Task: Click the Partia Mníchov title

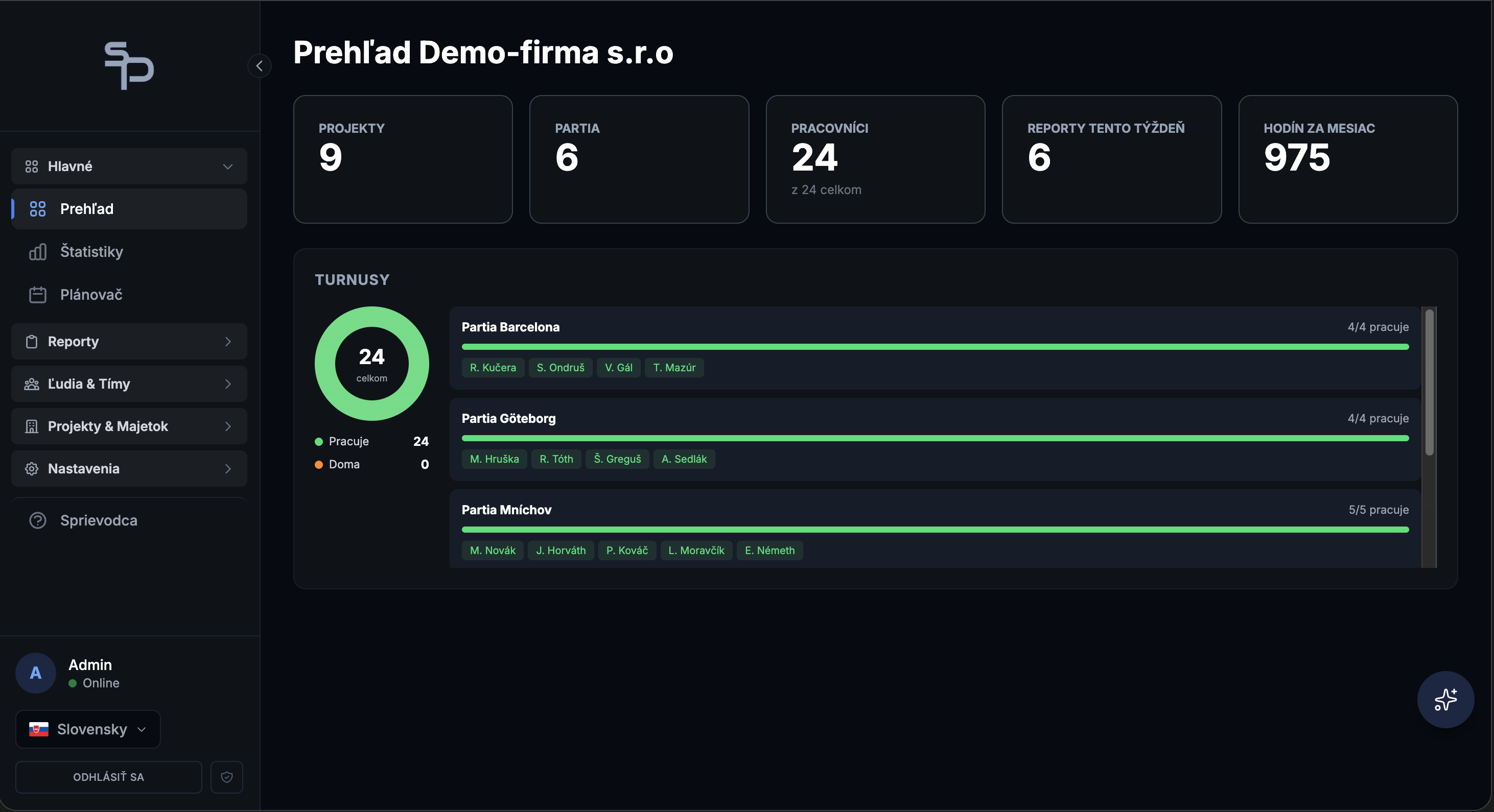Action: click(x=506, y=510)
